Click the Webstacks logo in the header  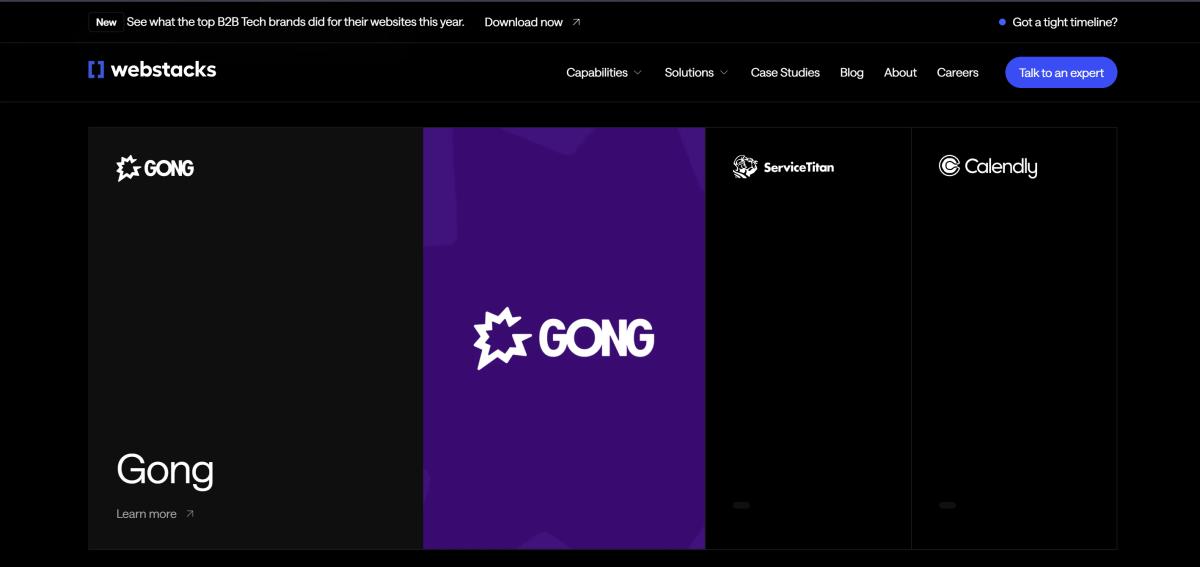(x=152, y=70)
